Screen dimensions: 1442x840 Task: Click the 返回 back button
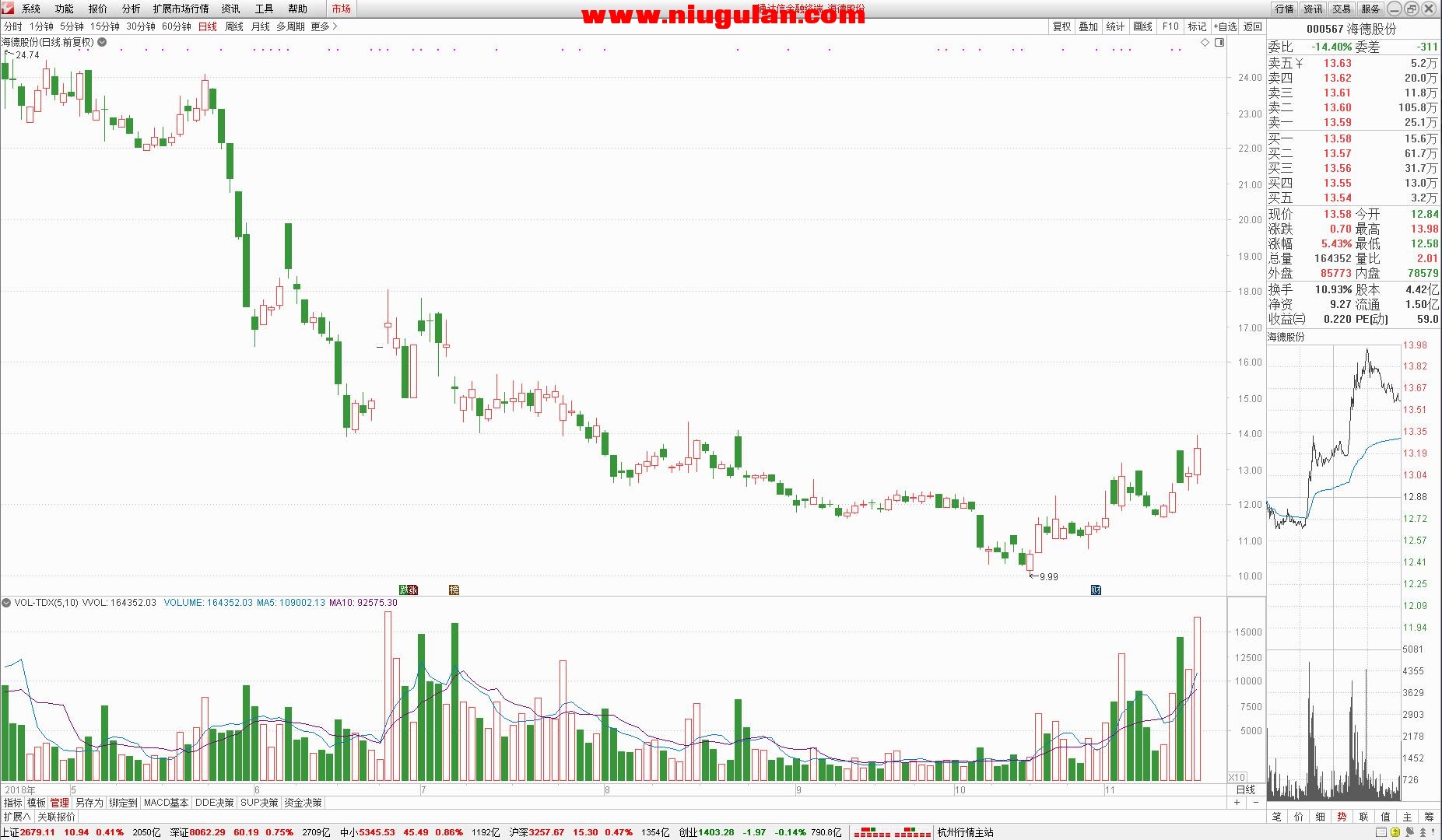coord(1253,26)
